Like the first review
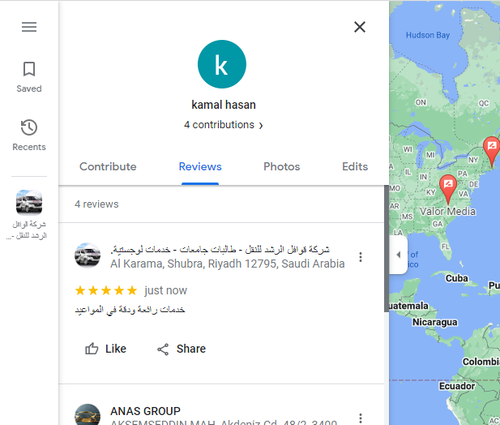The image size is (500, 425). pos(105,349)
